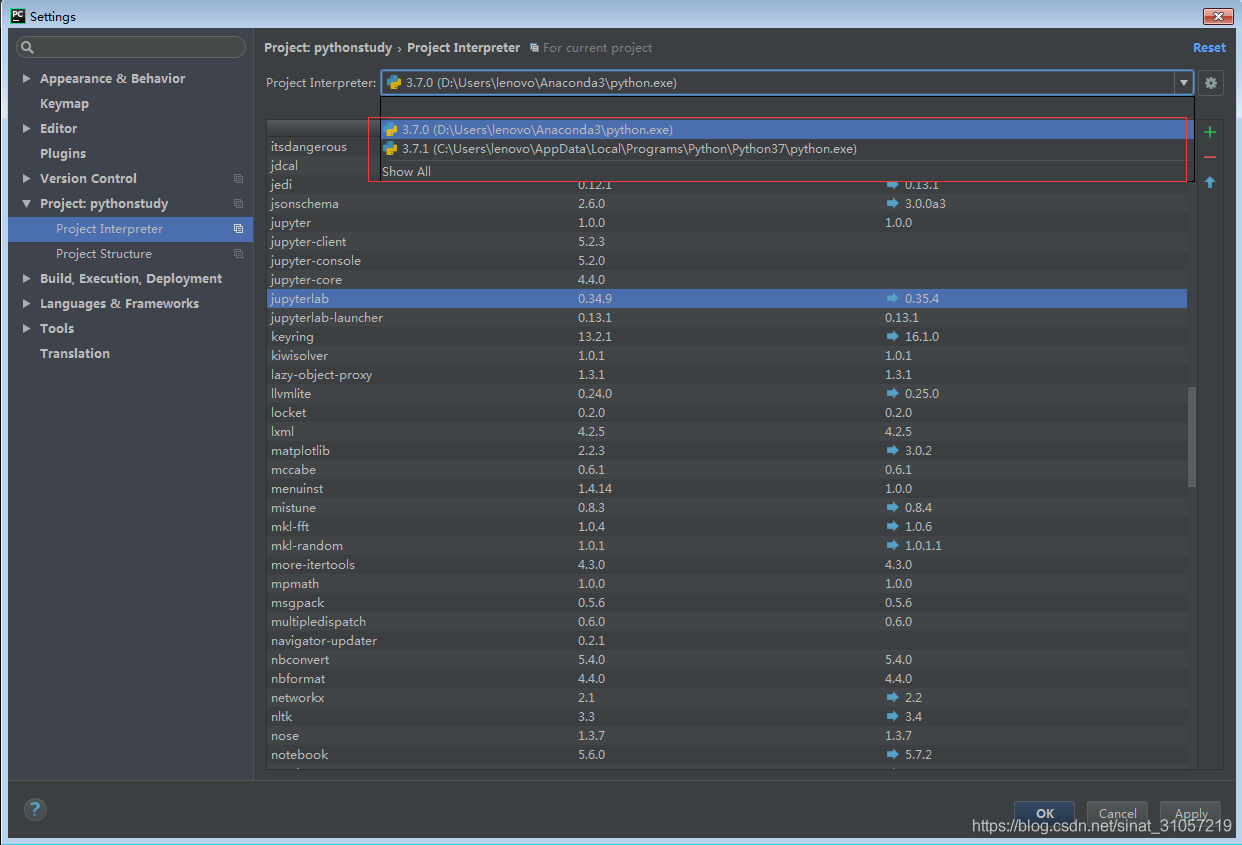This screenshot has width=1242, height=845.
Task: Select the locket package row
Action: (727, 413)
